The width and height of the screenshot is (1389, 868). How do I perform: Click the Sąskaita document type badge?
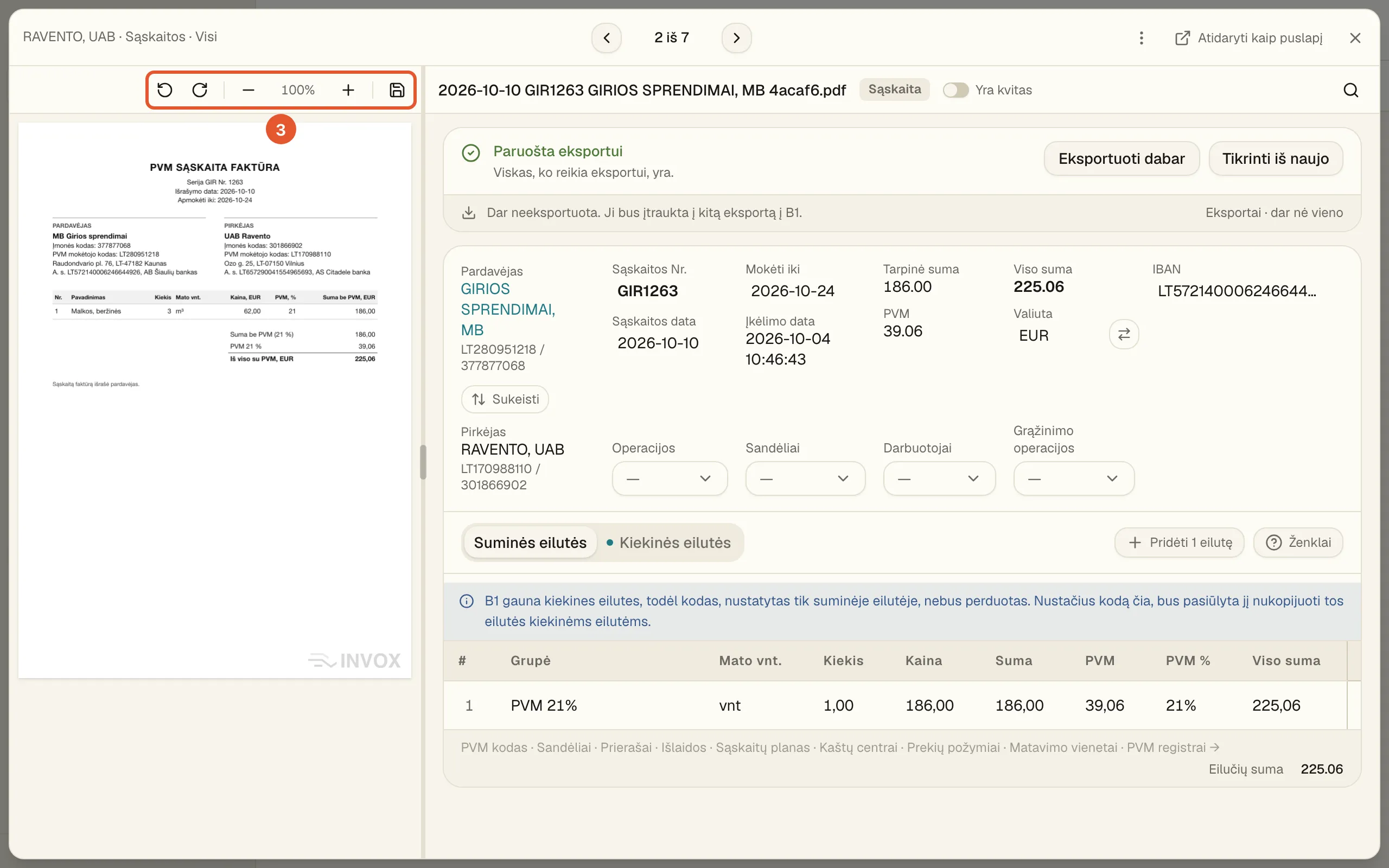[x=894, y=90]
